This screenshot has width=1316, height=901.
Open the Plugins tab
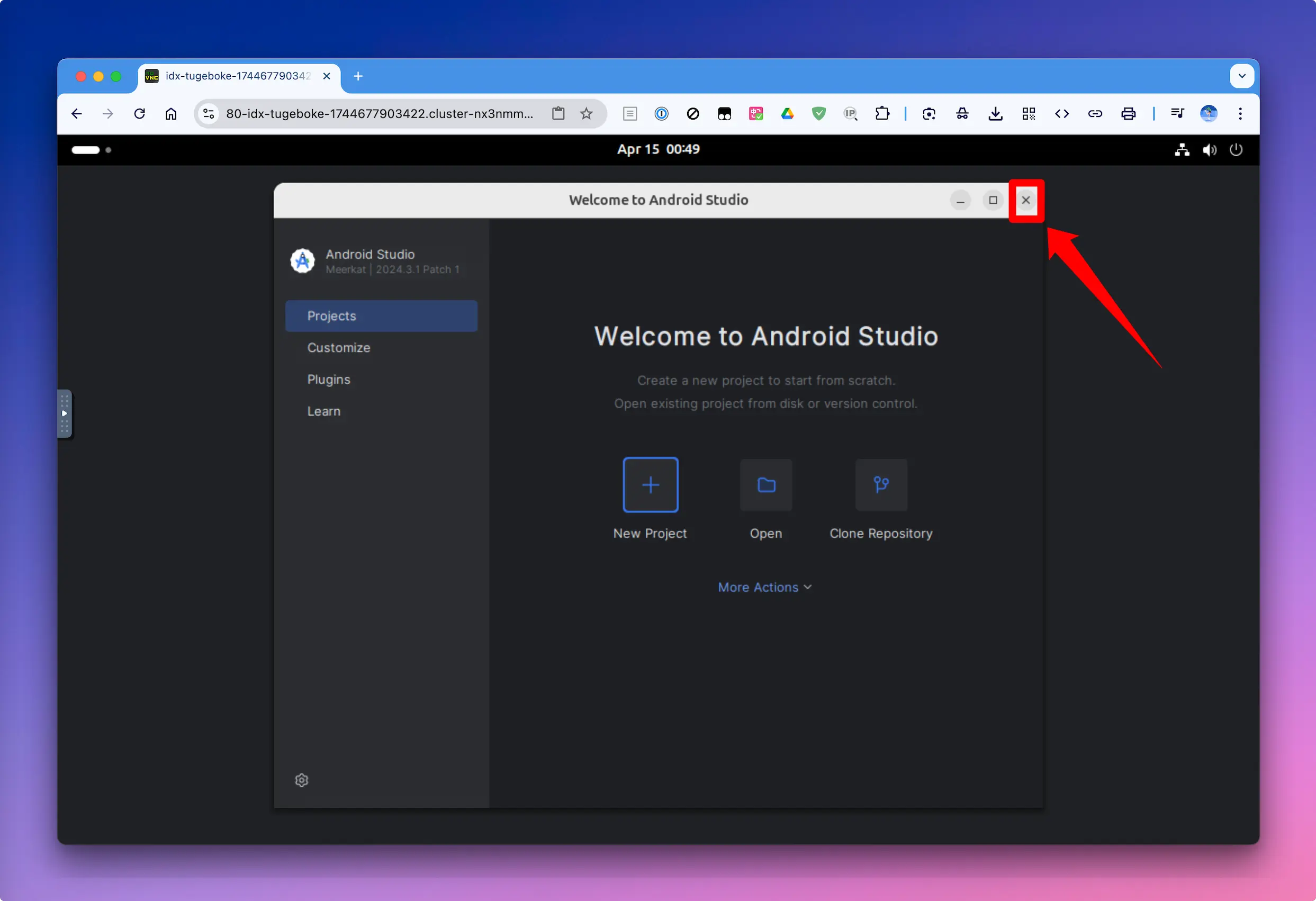pos(381,380)
